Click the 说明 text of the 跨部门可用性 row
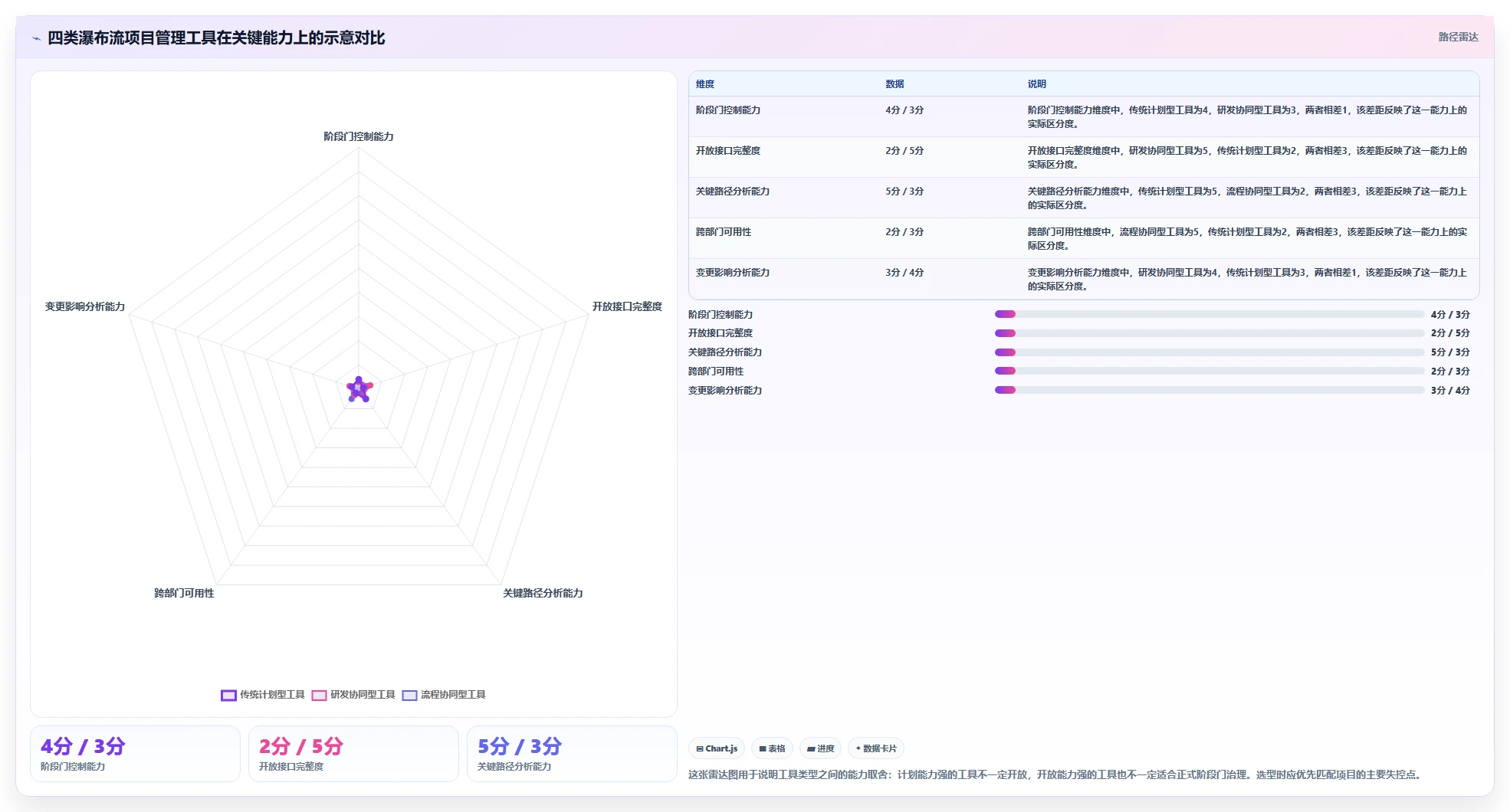Screen dimensions: 1510x812 point(1247,239)
